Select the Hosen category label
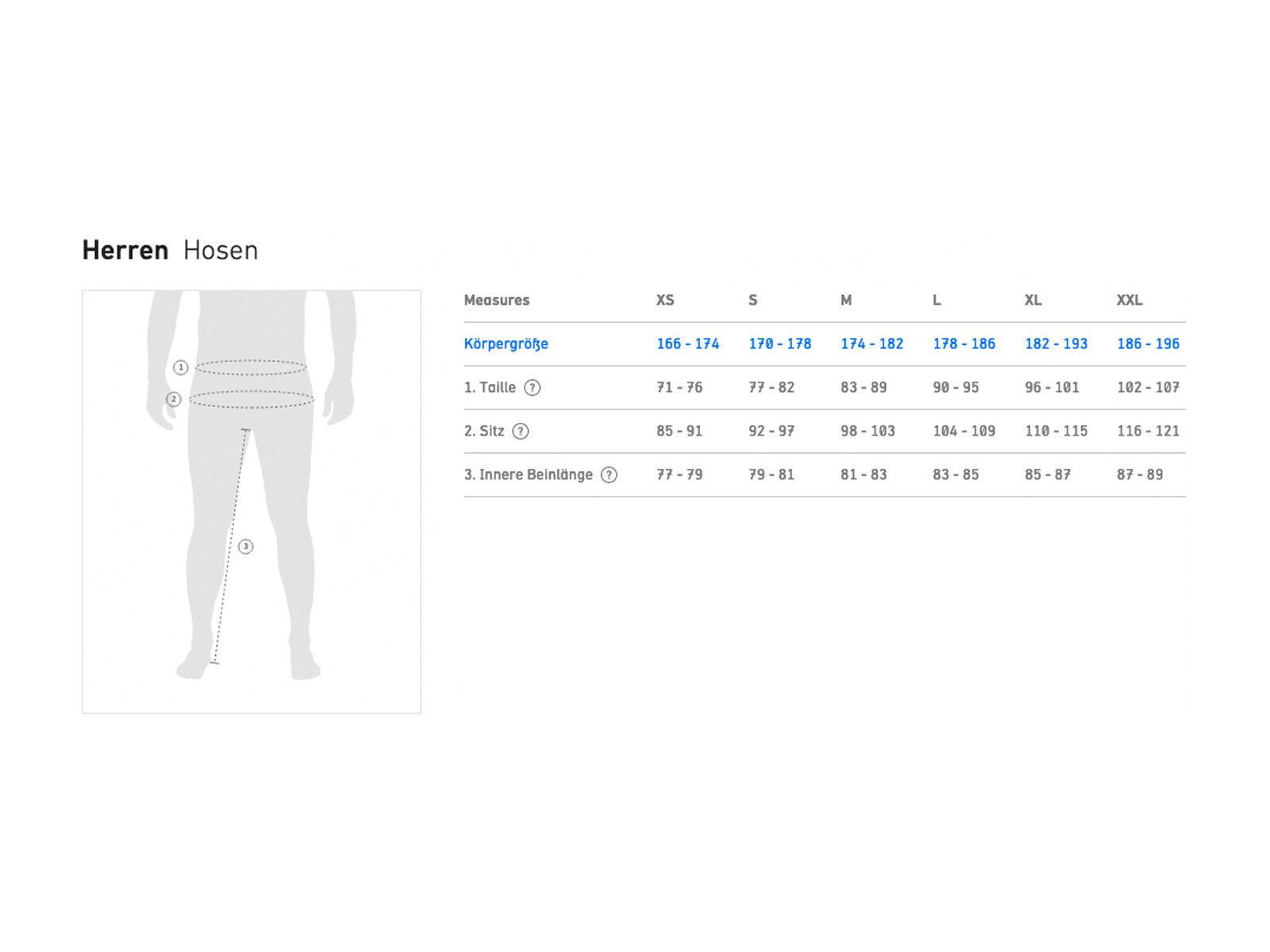This screenshot has height=952, width=1270. pyautogui.click(x=221, y=250)
